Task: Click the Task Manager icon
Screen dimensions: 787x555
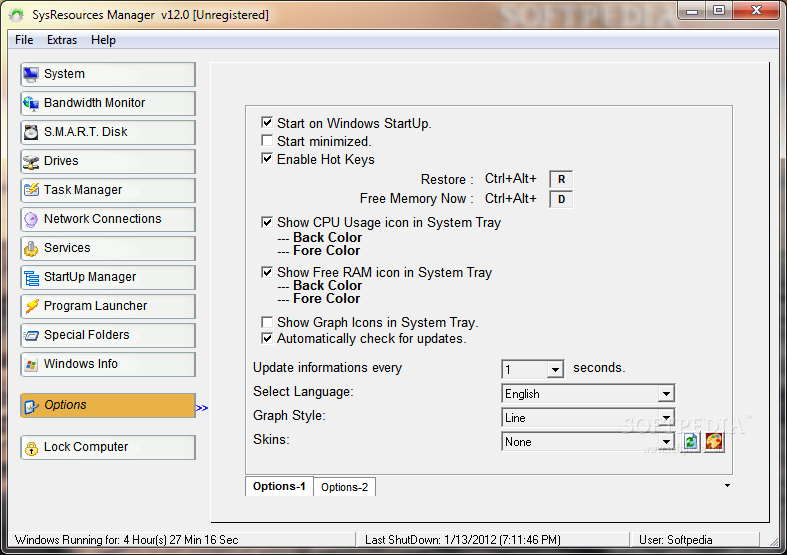Action: pos(31,190)
